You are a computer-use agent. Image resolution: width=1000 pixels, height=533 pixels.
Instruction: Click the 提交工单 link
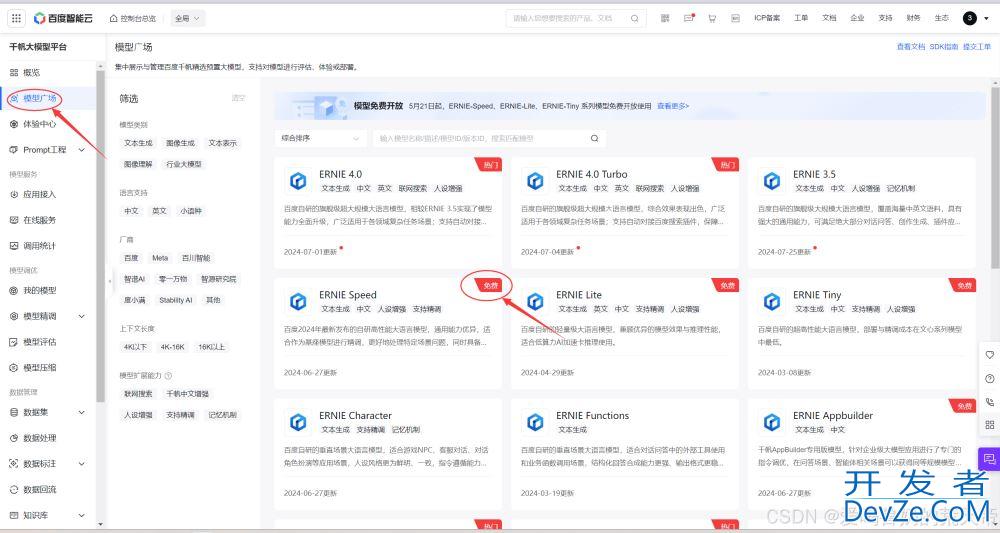(977, 47)
